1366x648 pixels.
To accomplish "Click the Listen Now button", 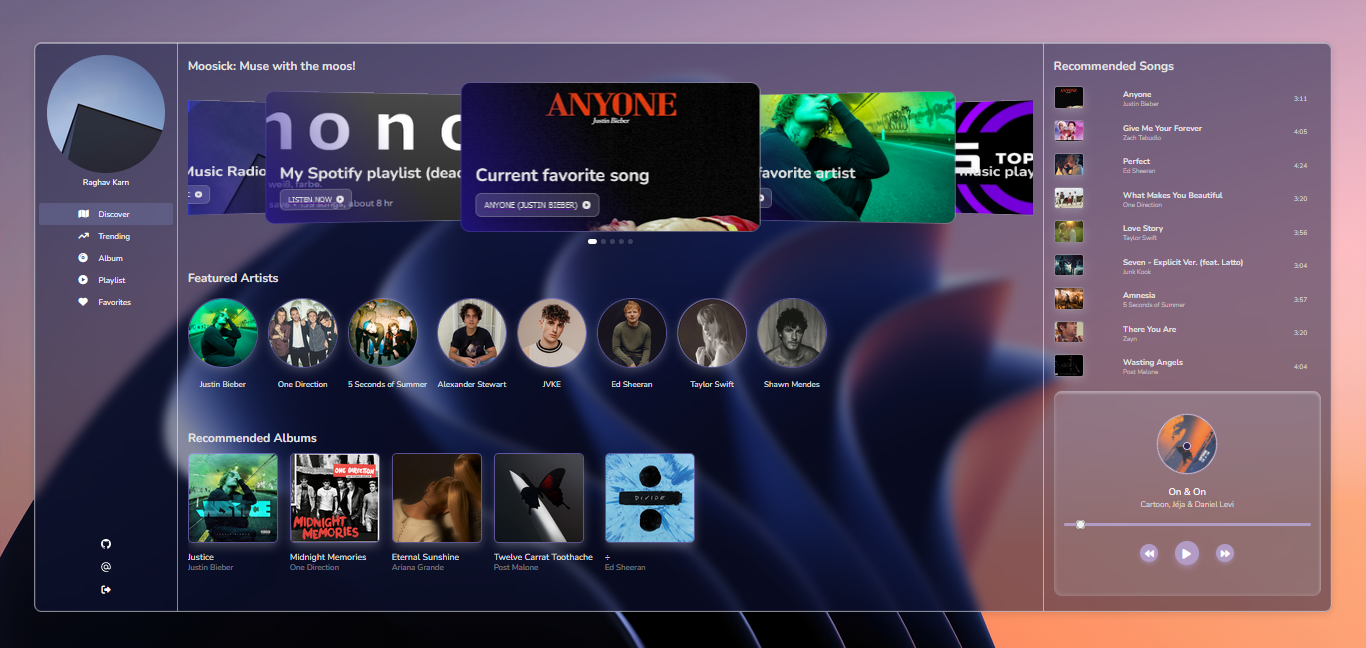I will pos(315,200).
